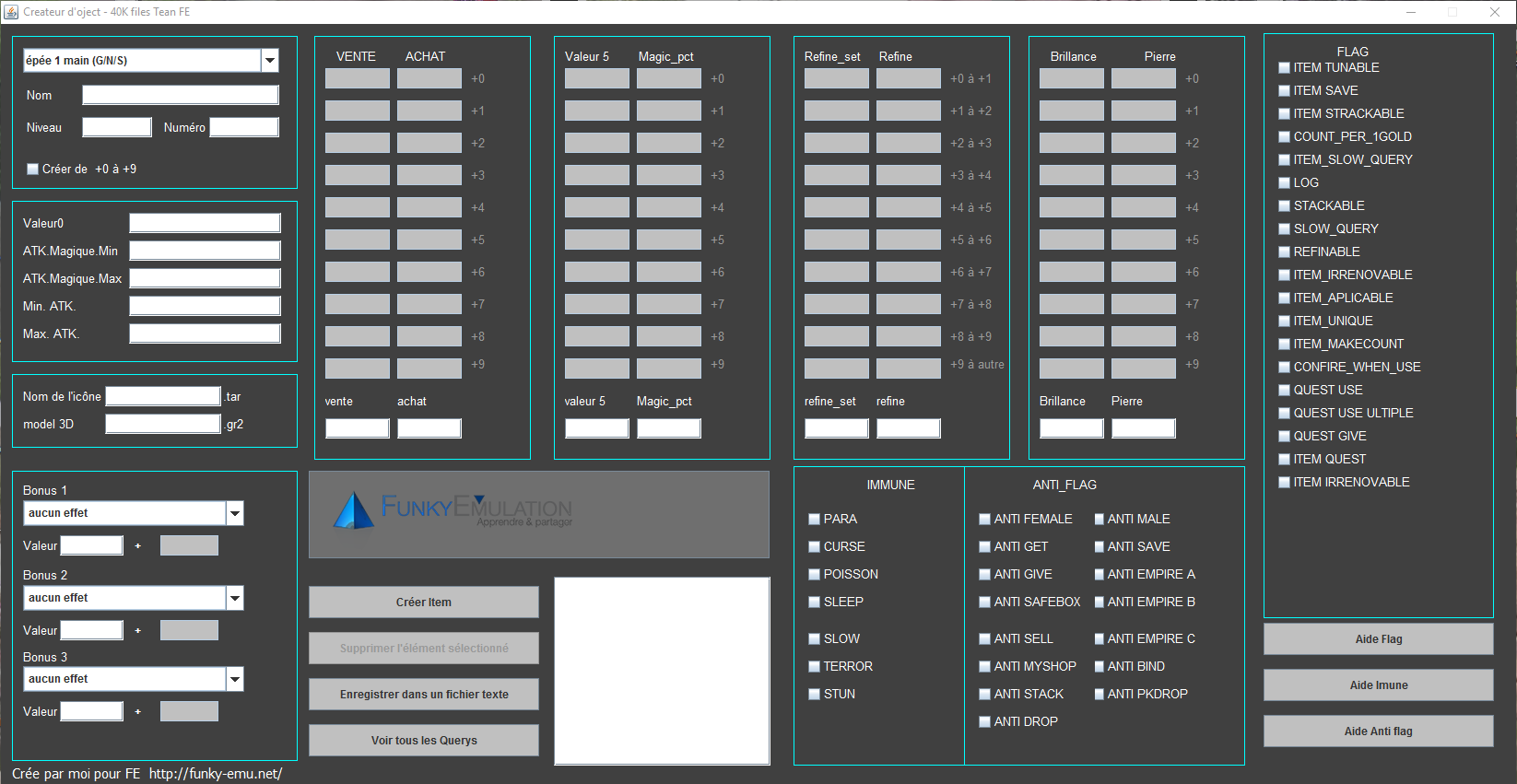Viewport: 1517px width, 784px height.
Task: Toggle the CURSE immunity checkbox
Action: tap(814, 546)
